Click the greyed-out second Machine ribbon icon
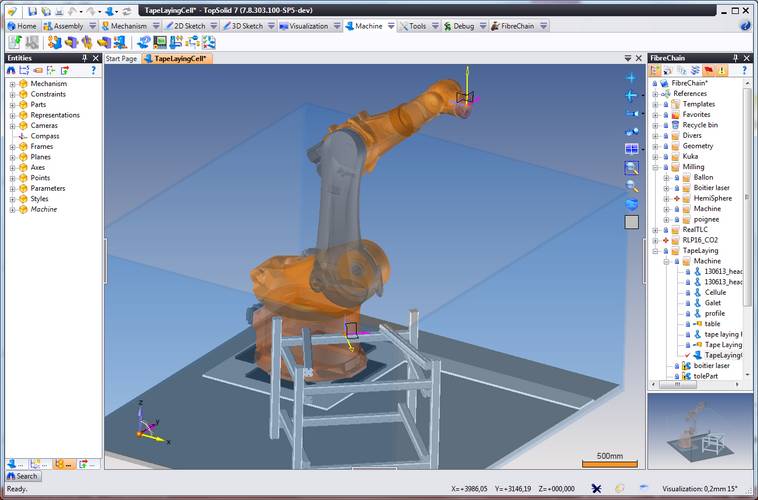The height and width of the screenshot is (500, 758). (32, 43)
